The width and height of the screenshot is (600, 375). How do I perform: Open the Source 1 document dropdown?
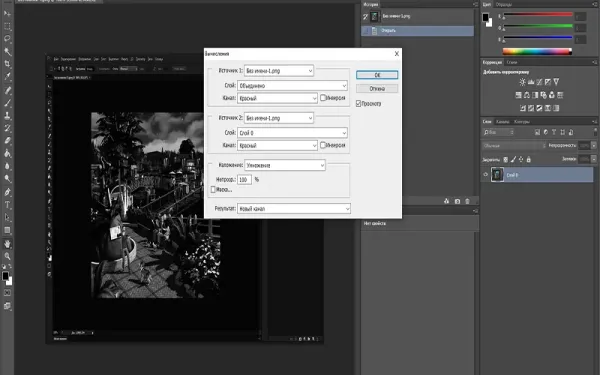[x=279, y=71]
